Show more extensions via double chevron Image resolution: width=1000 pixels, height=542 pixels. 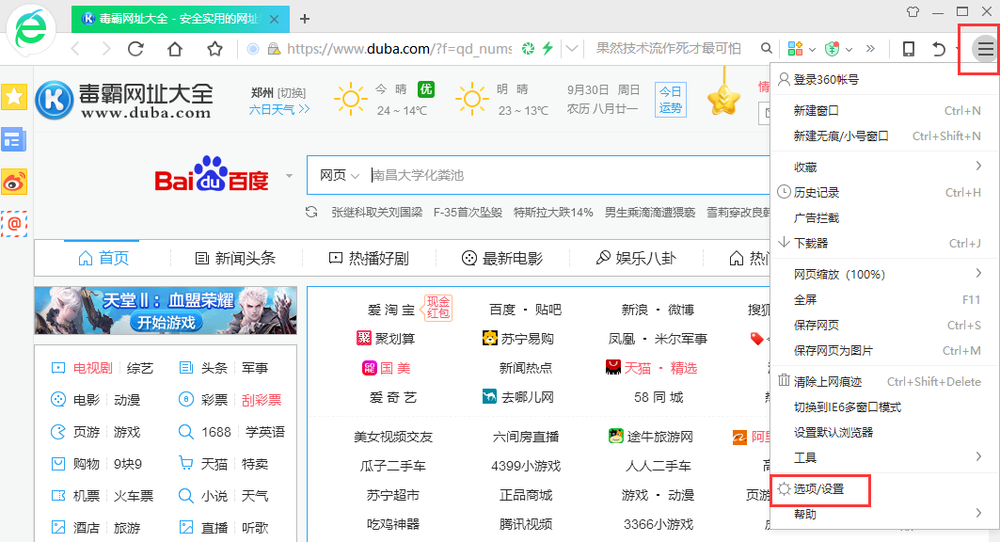pyautogui.click(x=871, y=48)
